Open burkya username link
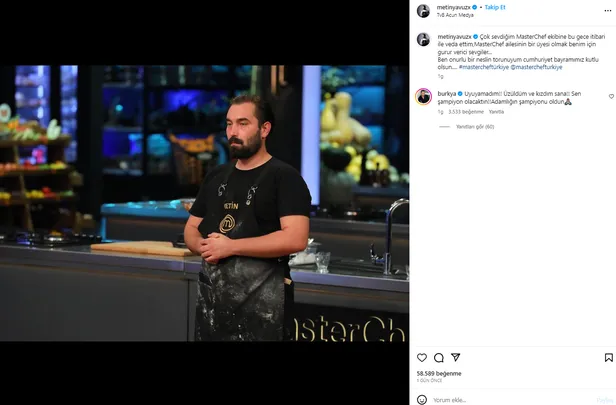 [447, 93]
